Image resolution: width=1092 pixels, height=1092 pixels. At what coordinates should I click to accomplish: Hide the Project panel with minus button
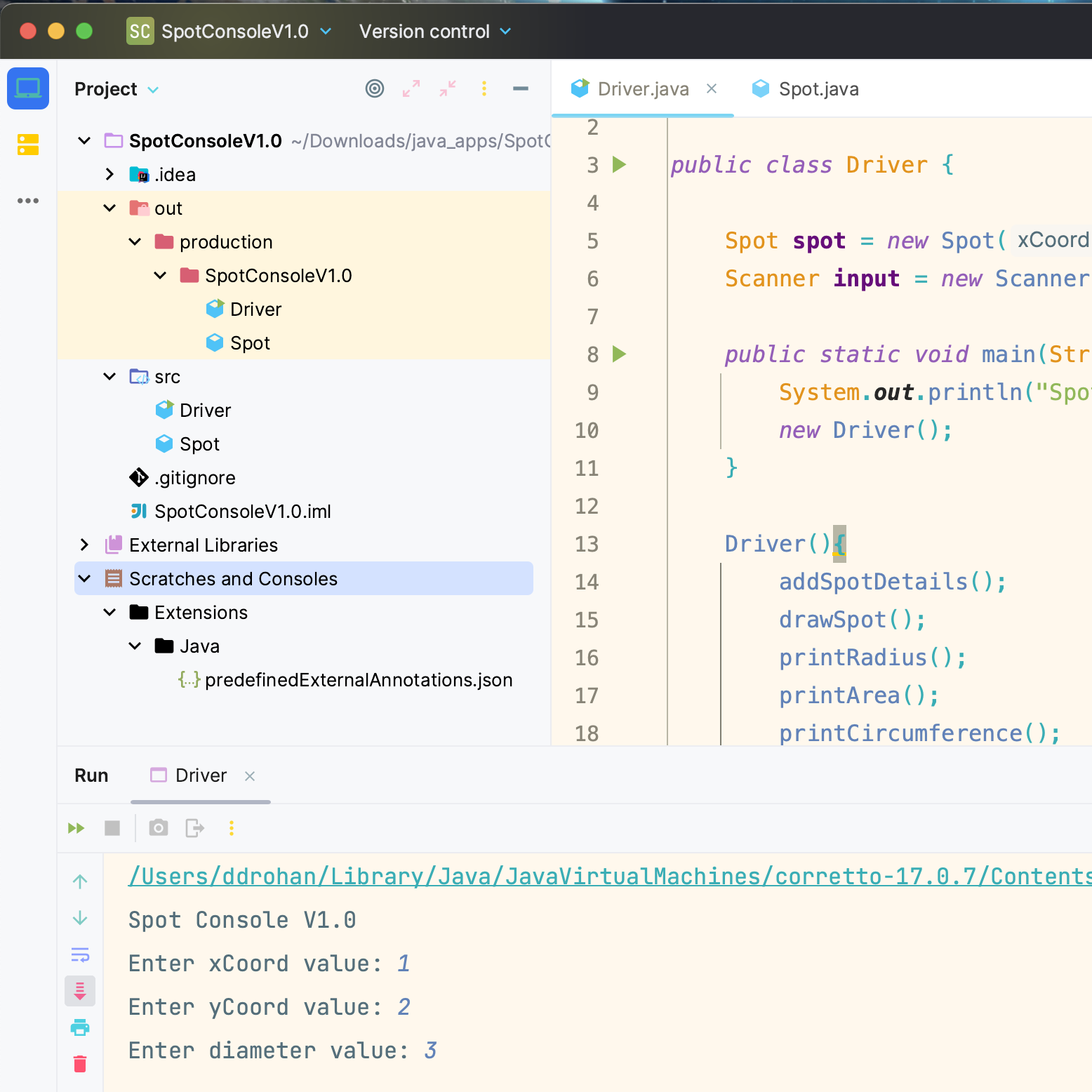(x=521, y=88)
